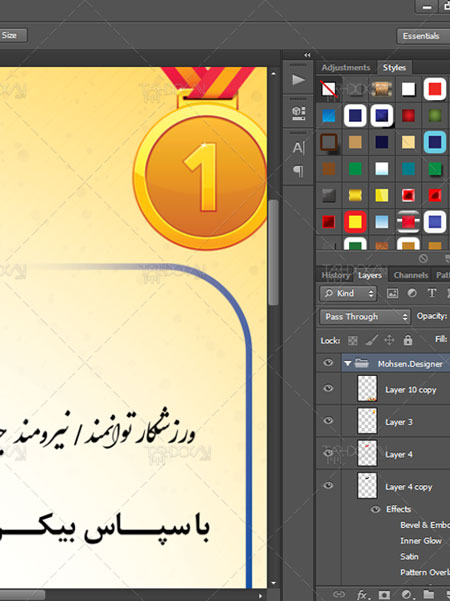
Task: Add a layer style via fx icon
Action: coord(361,595)
